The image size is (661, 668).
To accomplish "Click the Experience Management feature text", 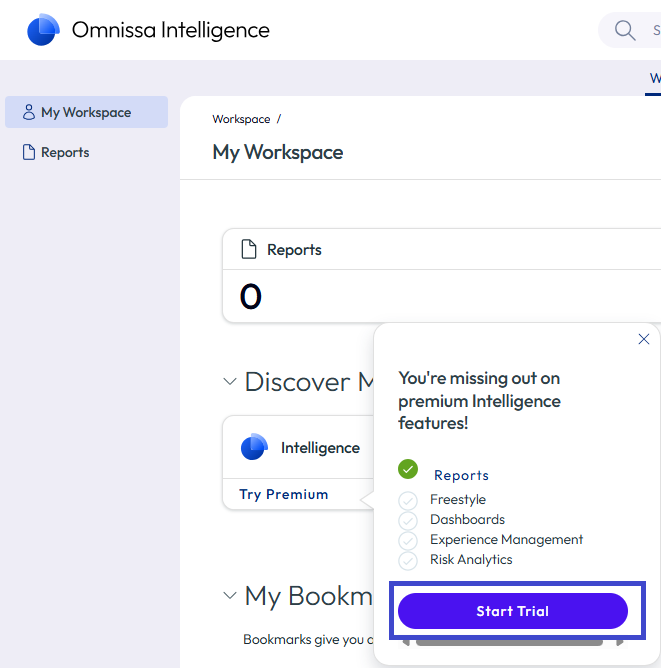I will point(506,539).
